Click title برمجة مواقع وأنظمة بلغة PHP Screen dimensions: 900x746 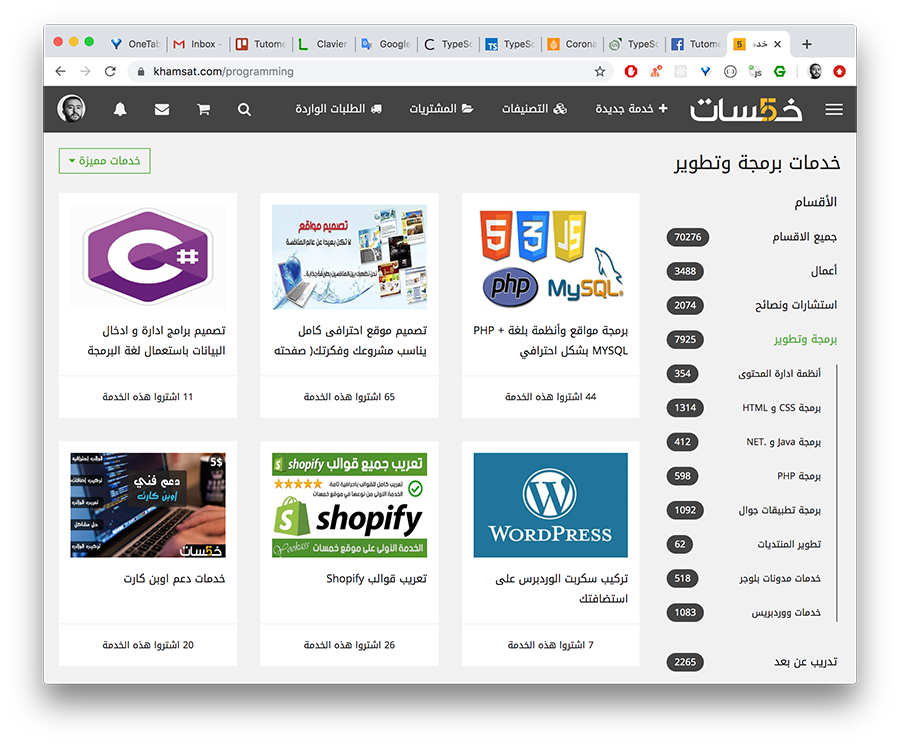(x=550, y=340)
